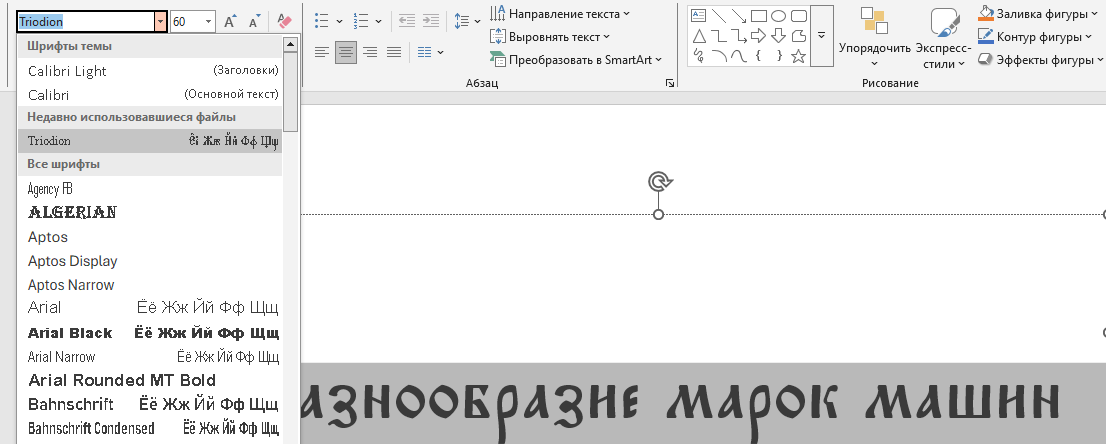Select the text box shape icon

click(x=698, y=16)
